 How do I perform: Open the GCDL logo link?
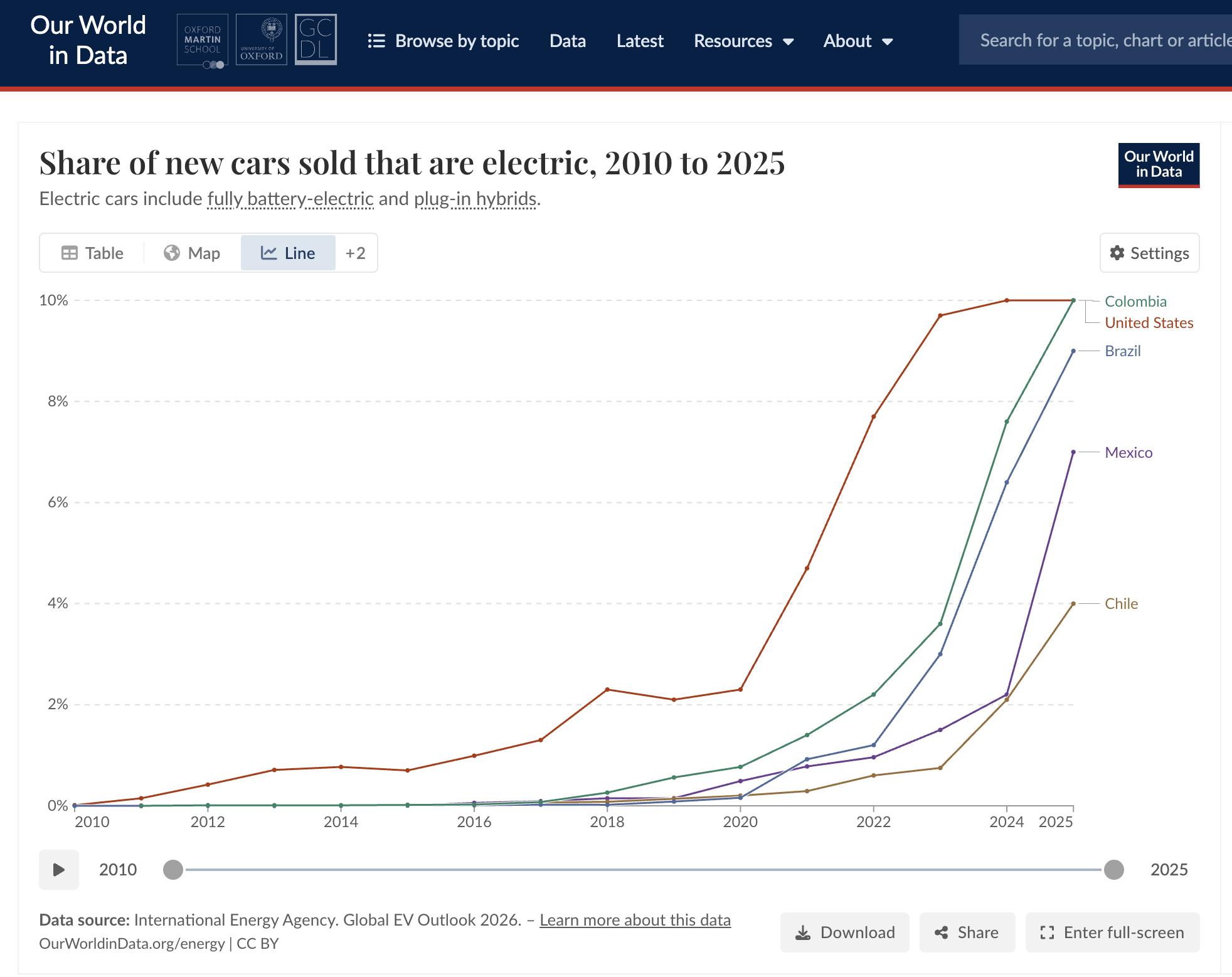point(316,40)
